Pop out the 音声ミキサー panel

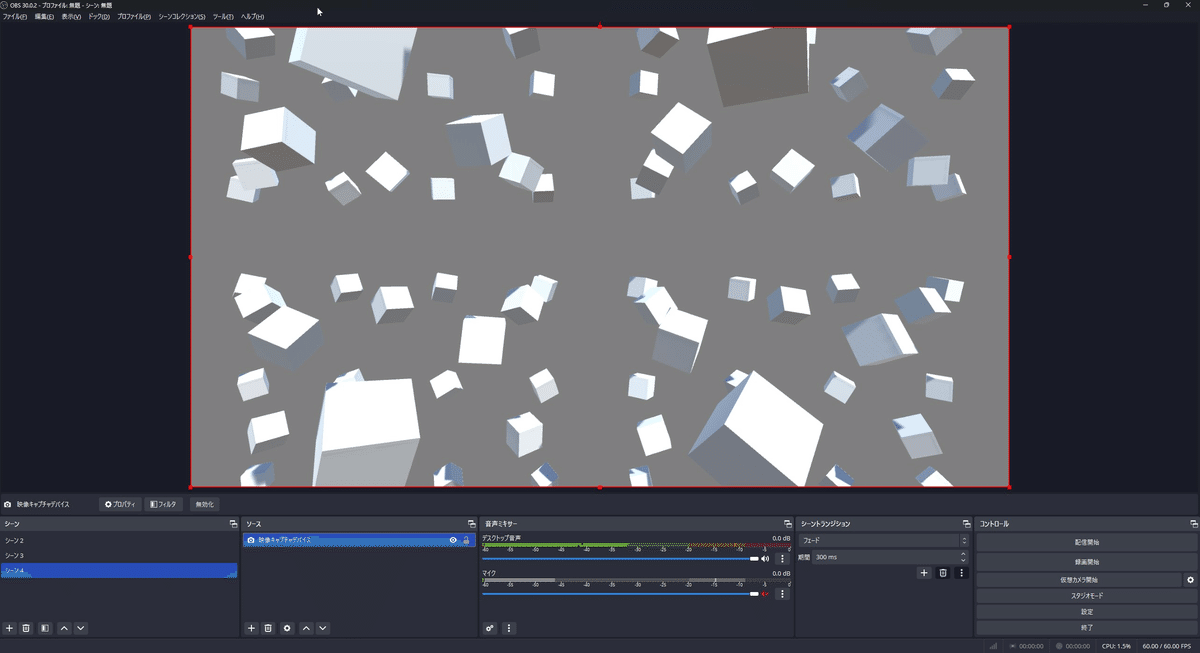click(787, 522)
